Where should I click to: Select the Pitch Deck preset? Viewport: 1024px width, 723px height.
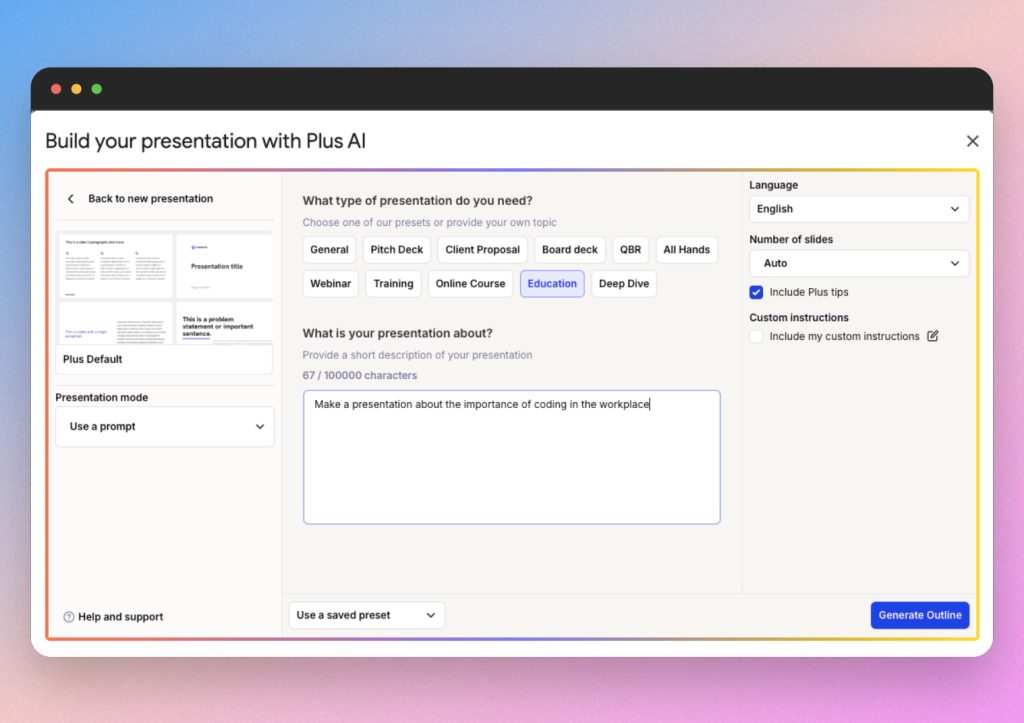397,250
